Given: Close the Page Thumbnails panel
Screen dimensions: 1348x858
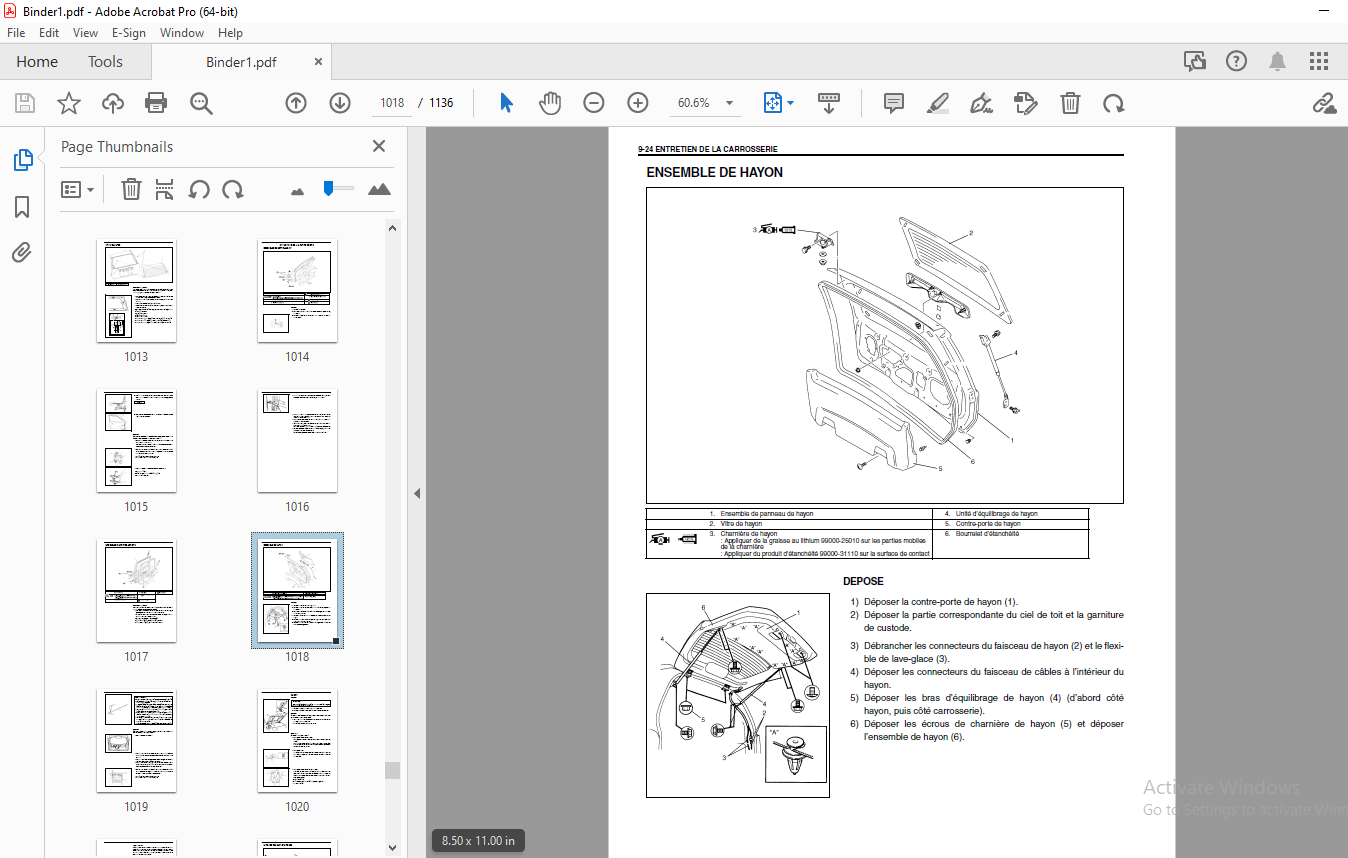Looking at the screenshot, I should [x=379, y=146].
